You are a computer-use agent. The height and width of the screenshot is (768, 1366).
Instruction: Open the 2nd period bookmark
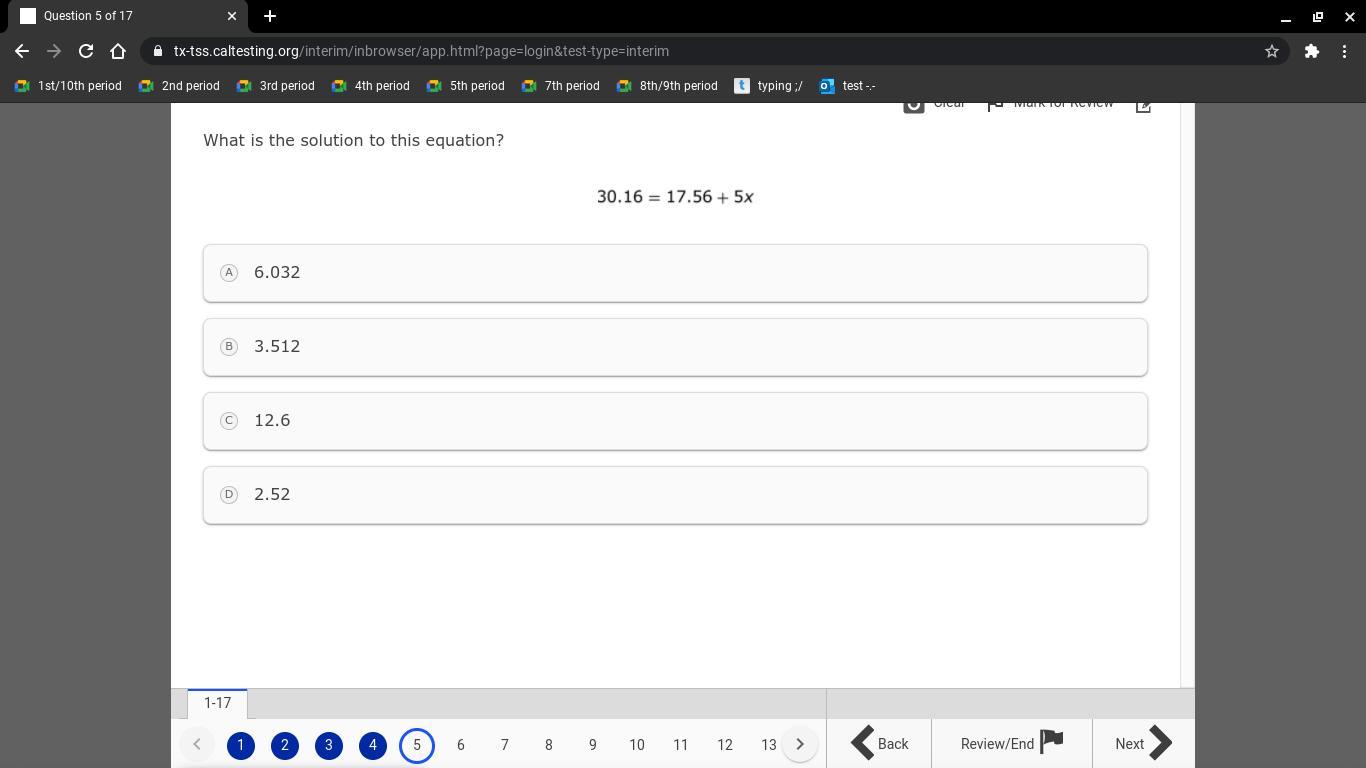pyautogui.click(x=179, y=86)
